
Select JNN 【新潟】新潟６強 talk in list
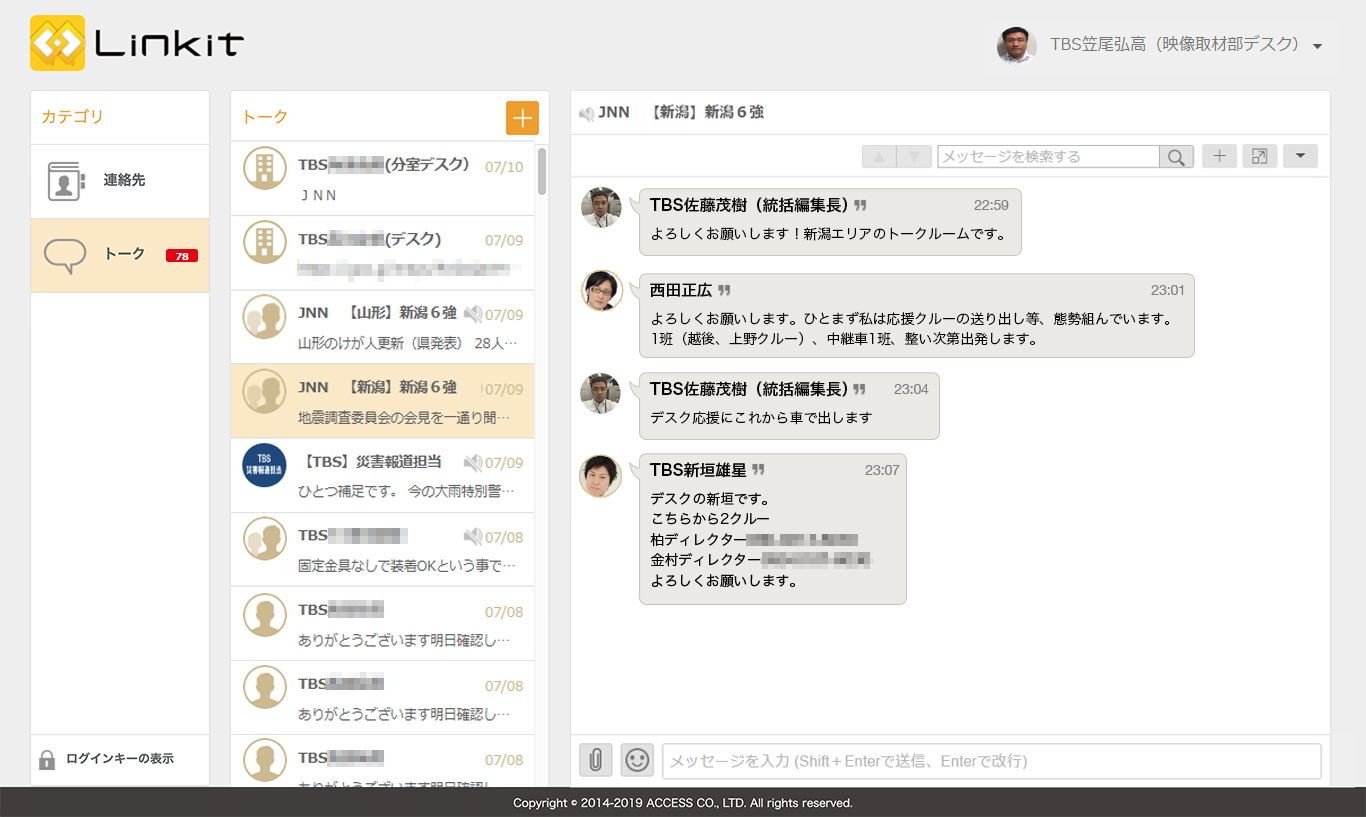[x=382, y=401]
